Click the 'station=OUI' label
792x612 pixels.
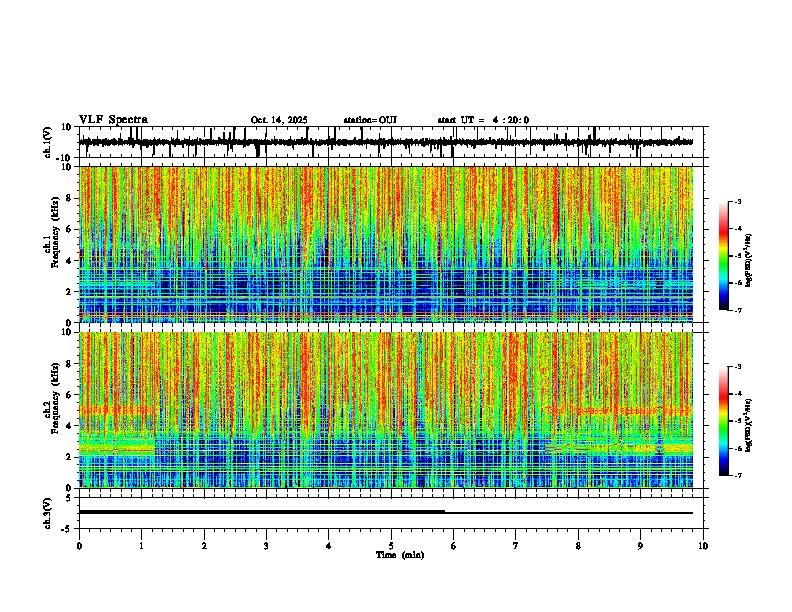(x=370, y=120)
